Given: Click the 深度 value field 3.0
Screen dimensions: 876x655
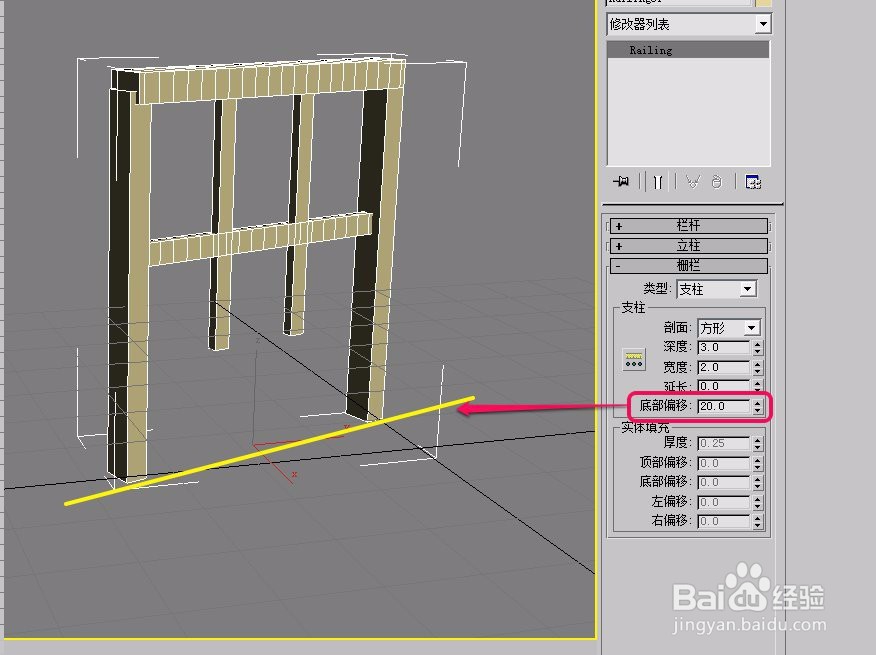Looking at the screenshot, I should click(x=723, y=347).
